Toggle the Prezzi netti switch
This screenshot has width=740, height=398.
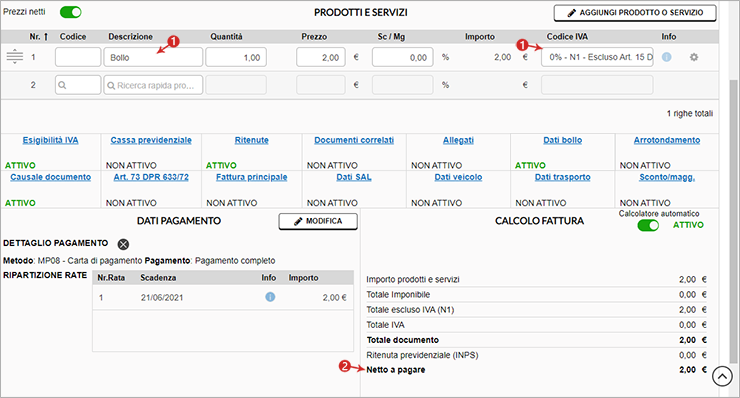(71, 12)
